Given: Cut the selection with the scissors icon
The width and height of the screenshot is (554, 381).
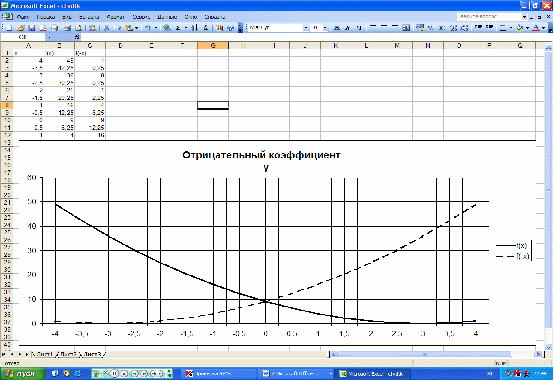Looking at the screenshot, I should click(x=107, y=28).
